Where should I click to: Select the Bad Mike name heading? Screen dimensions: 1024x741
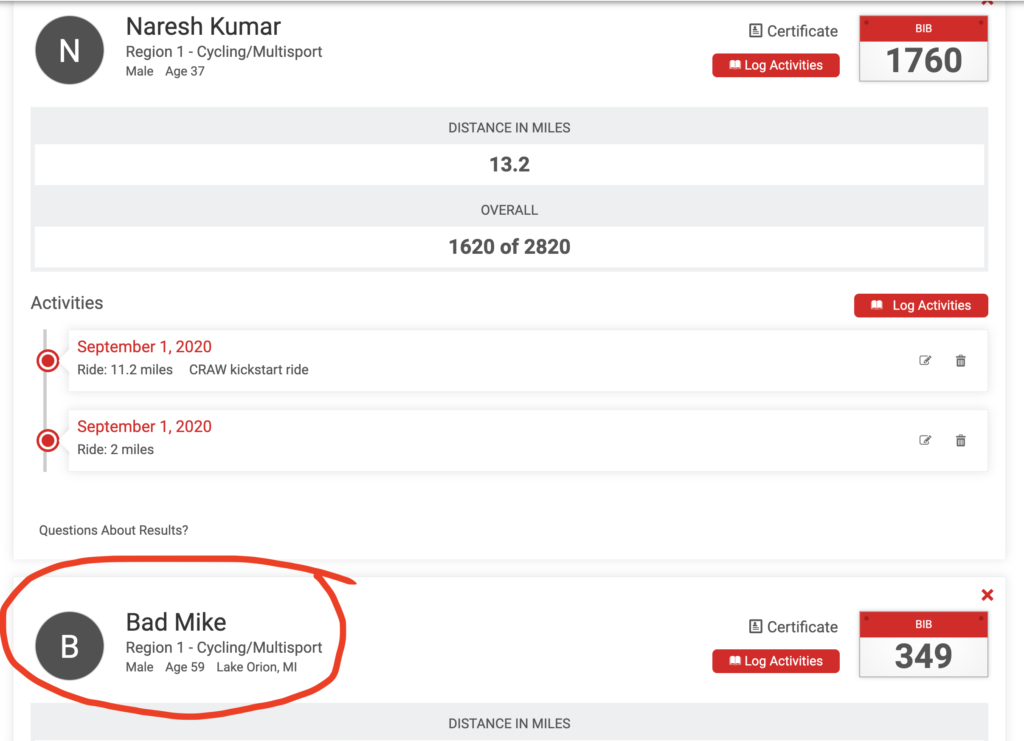(x=176, y=622)
